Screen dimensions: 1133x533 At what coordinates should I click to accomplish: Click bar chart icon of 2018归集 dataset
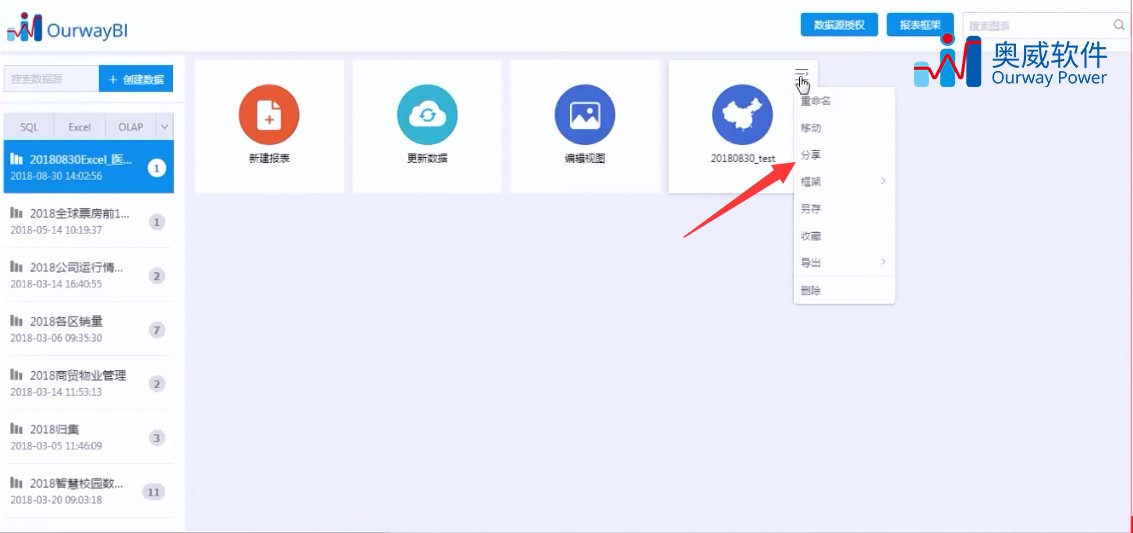17,429
